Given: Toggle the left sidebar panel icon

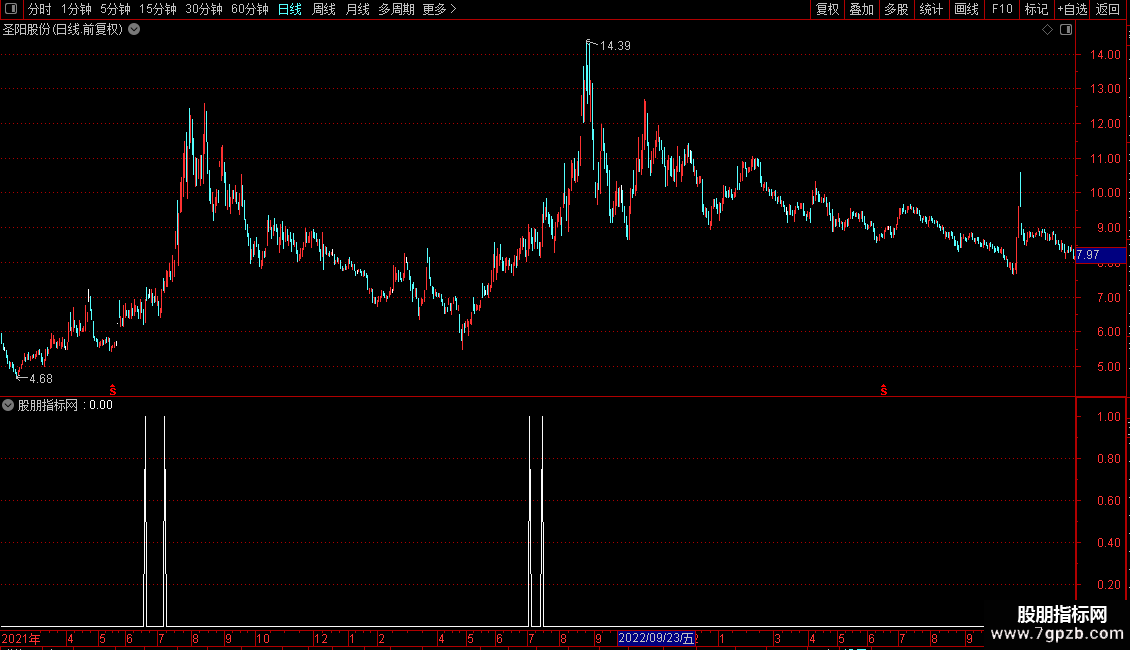Looking at the screenshot, I should click(x=11, y=9).
